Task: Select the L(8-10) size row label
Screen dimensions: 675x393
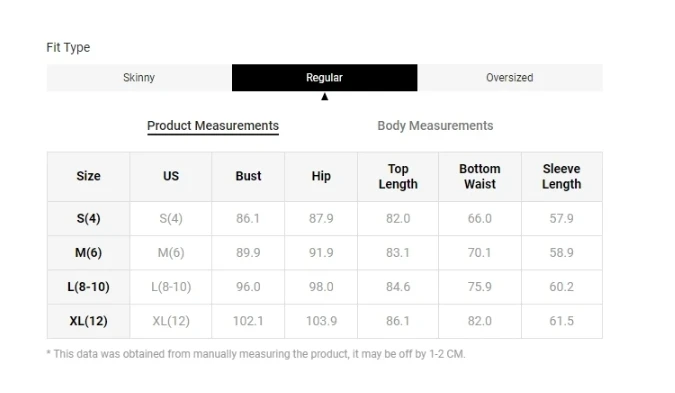Action: (x=88, y=287)
